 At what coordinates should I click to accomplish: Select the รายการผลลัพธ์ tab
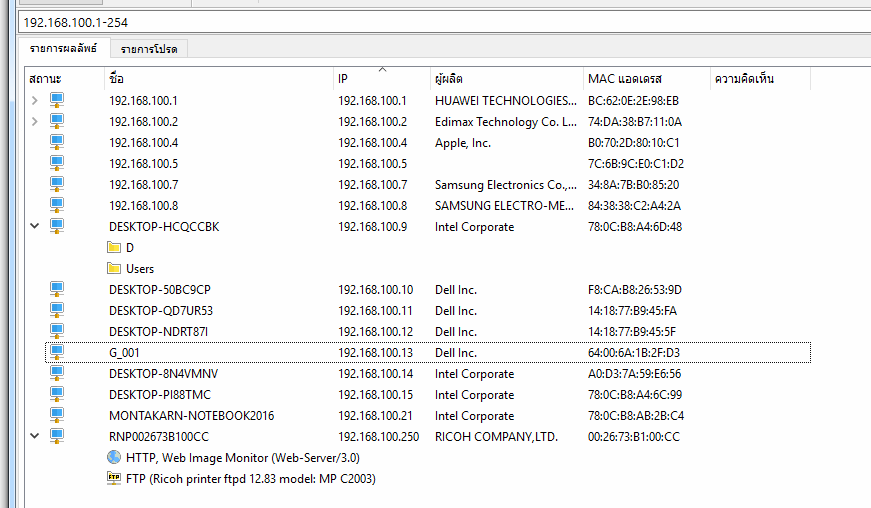tap(63, 48)
